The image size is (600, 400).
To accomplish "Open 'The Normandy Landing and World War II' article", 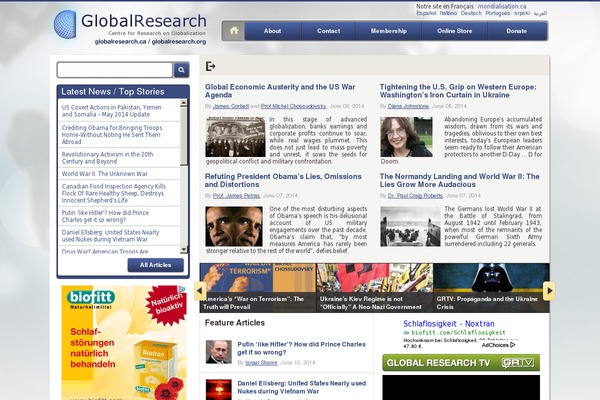I will pos(459,180).
